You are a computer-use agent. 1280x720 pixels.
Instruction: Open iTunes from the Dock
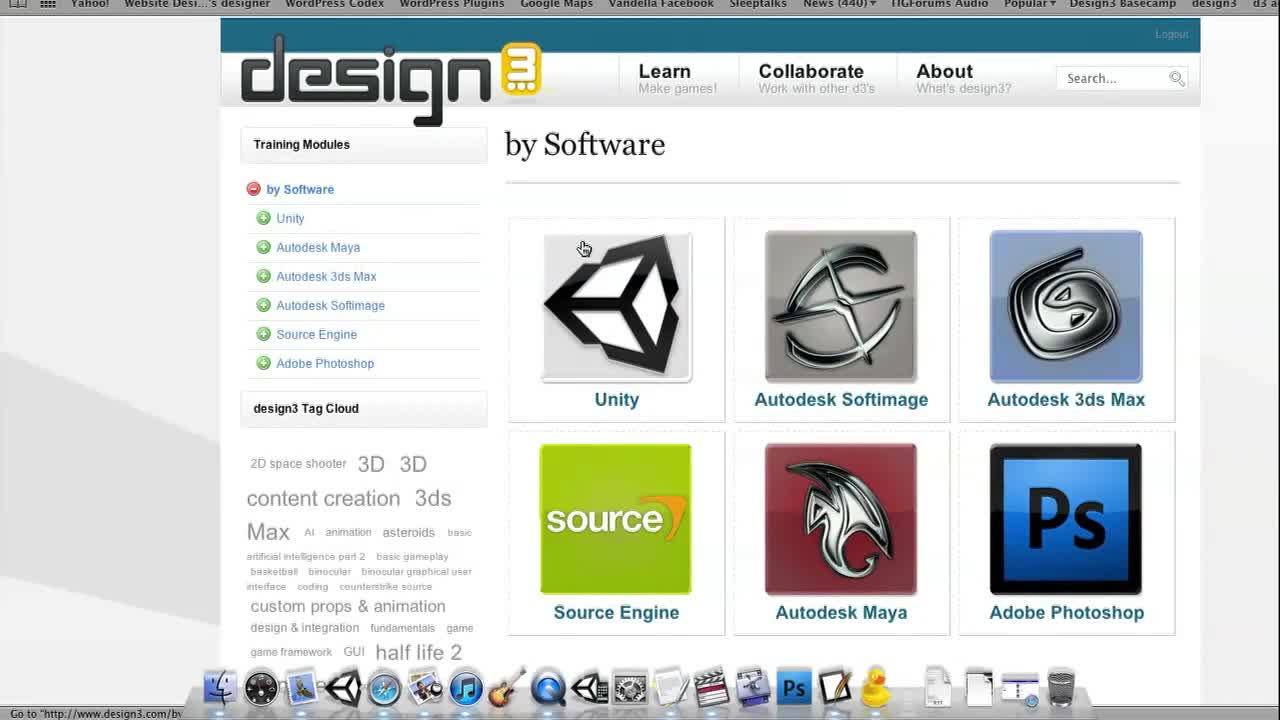465,688
